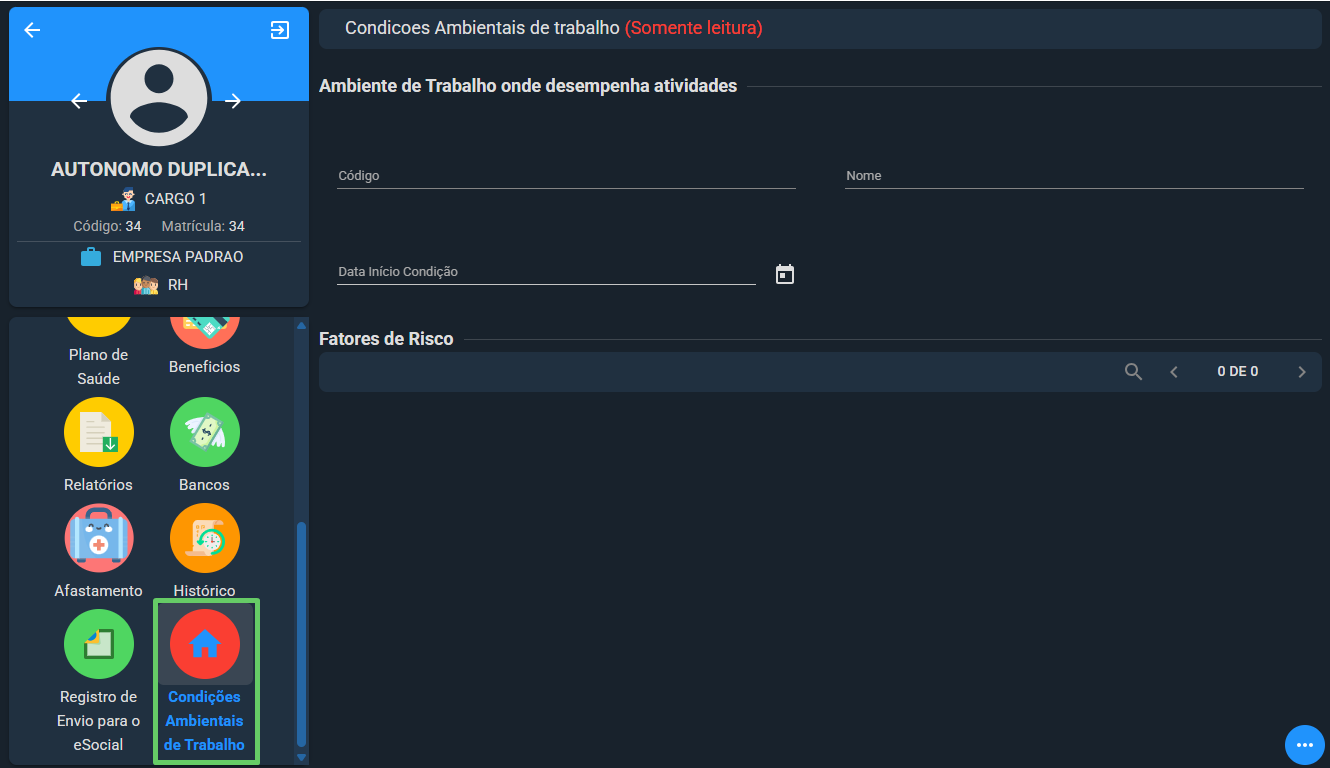Click the people icon beside RH
1330x768 pixels.
click(x=146, y=285)
